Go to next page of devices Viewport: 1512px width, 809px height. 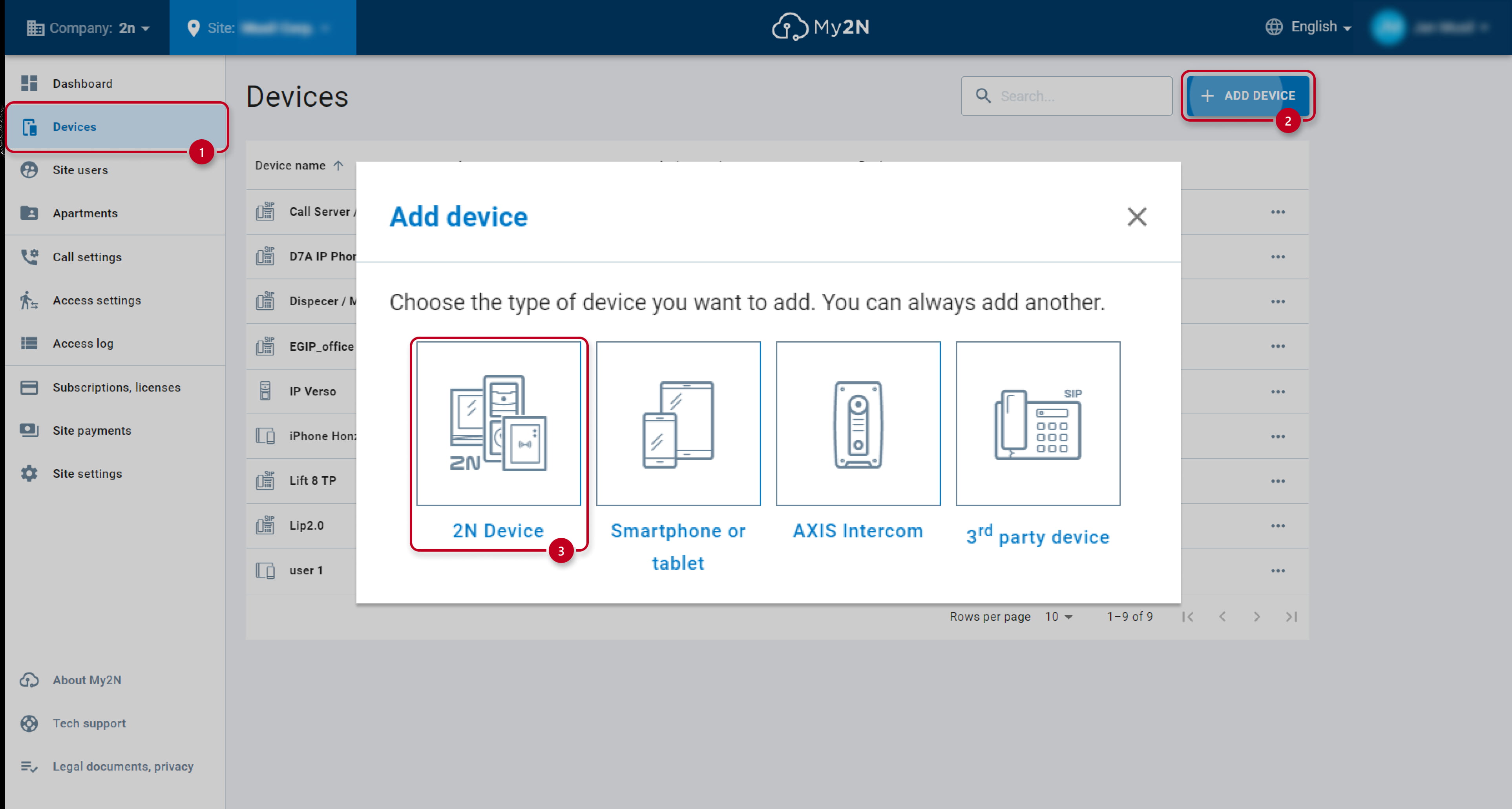[1257, 617]
